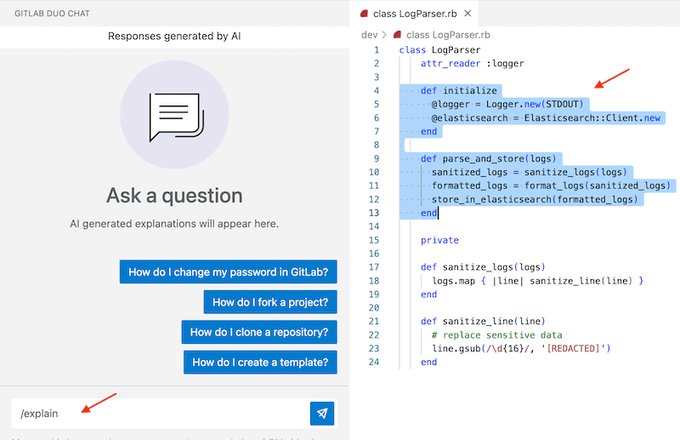Click the Ruby icon in breadcrumb path
This screenshot has height=440, width=680.
point(397,35)
